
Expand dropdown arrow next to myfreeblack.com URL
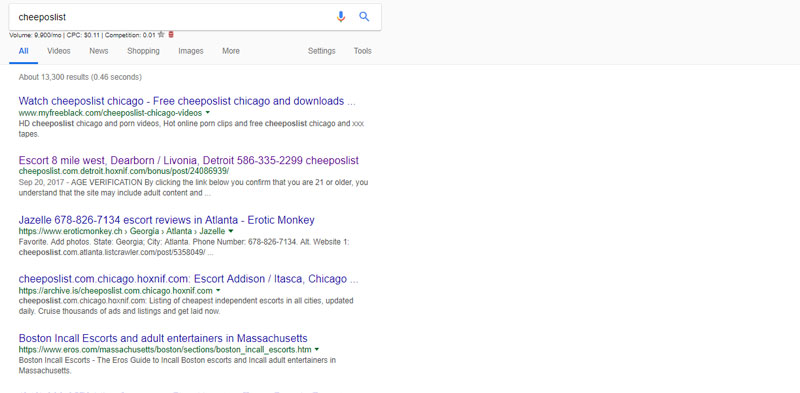[x=208, y=113]
